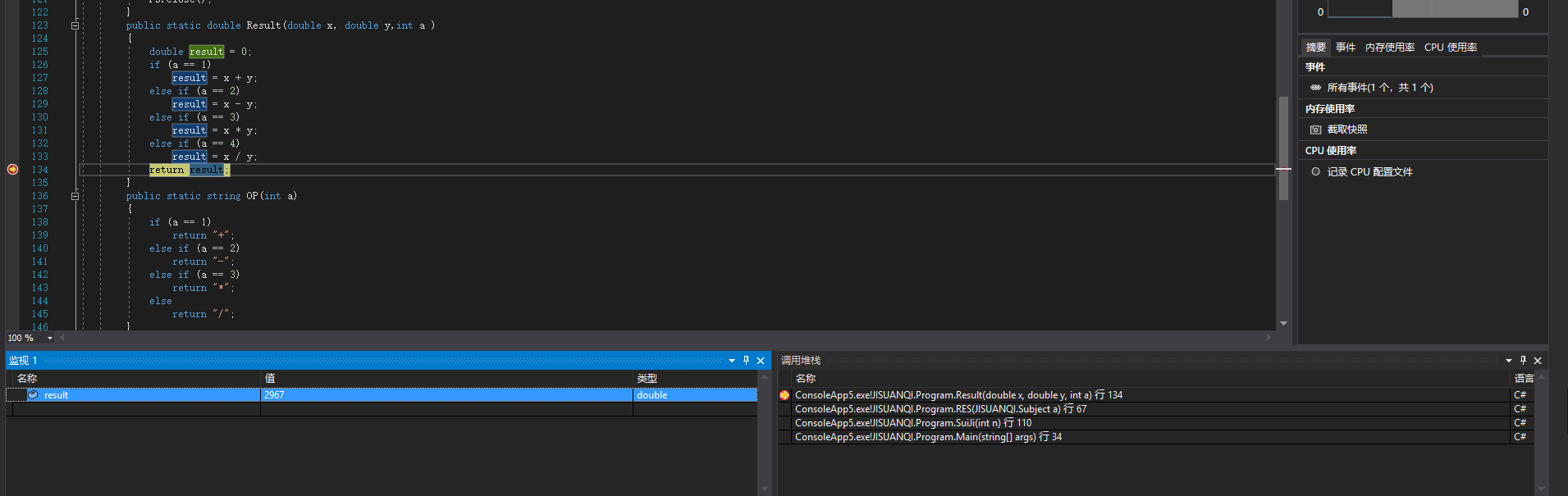Pin the 调用堆栈 call stack panel
Image resolution: width=1568 pixels, height=496 pixels.
(1523, 361)
